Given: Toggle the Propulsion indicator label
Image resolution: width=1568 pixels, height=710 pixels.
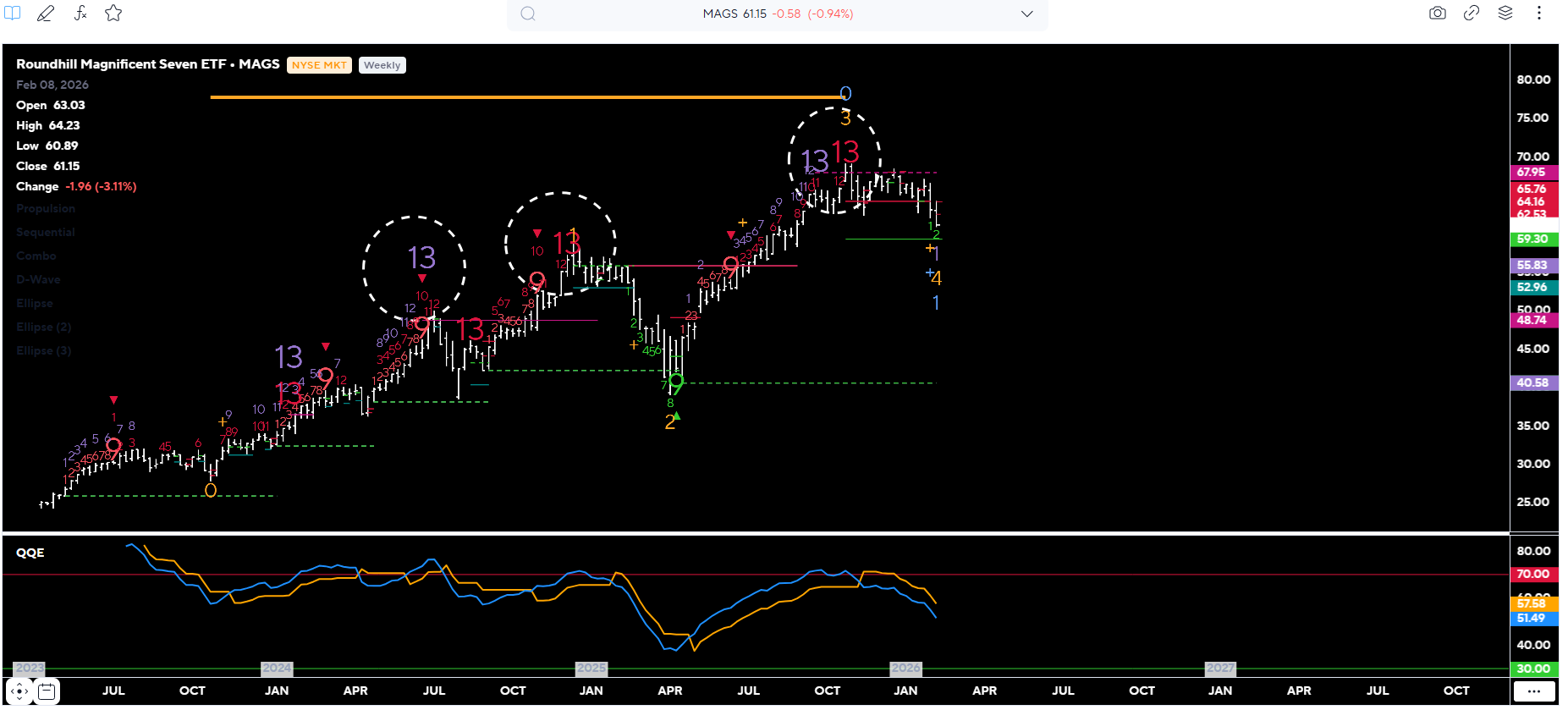Looking at the screenshot, I should coord(46,209).
